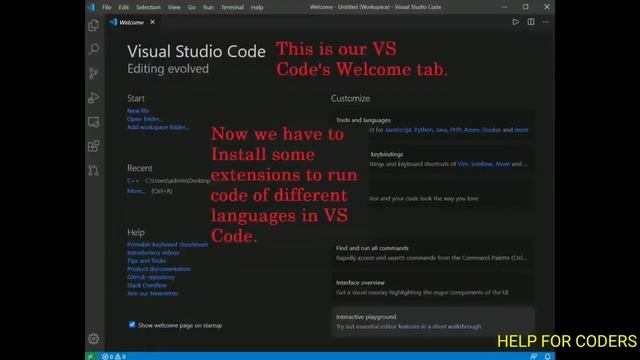
Task: Open the Run and Debug view icon
Action: tap(93, 98)
